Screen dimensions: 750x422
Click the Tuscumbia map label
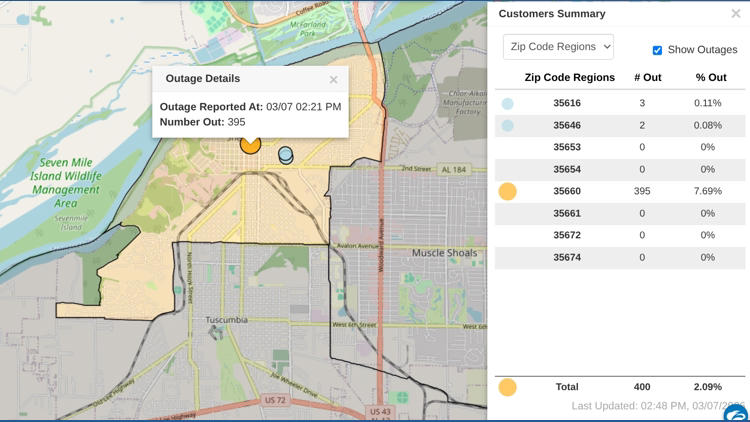(x=227, y=320)
